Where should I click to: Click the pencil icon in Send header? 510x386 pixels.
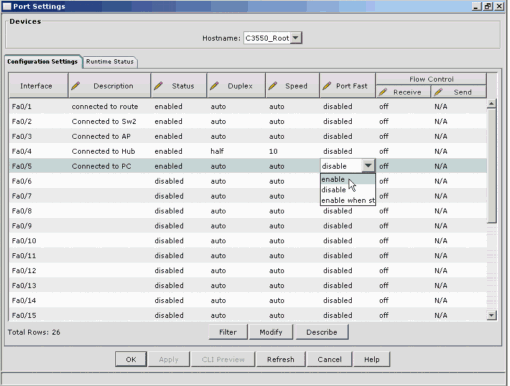pyautogui.click(x=438, y=92)
